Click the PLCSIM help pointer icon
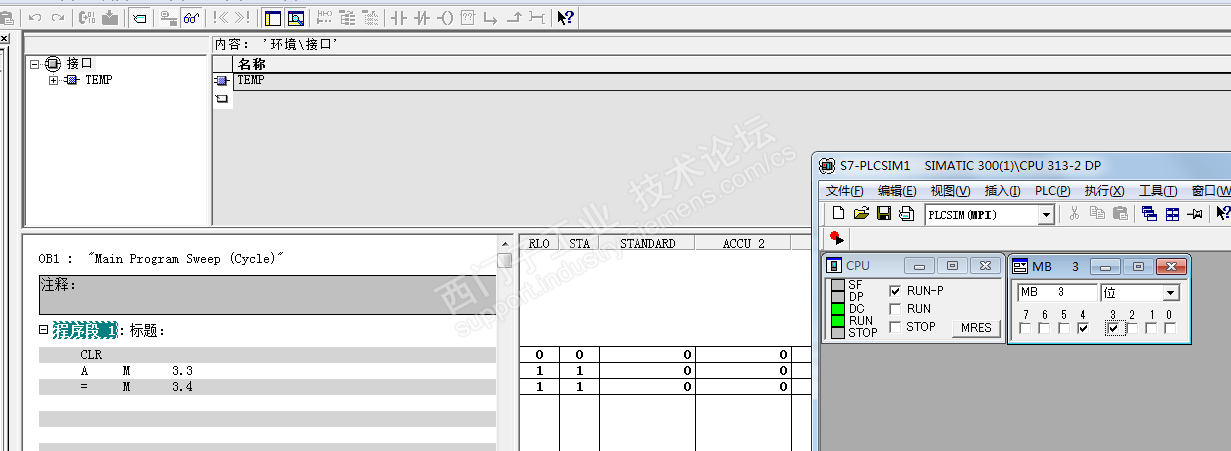Viewport: 1231px width, 451px height. (1222, 213)
